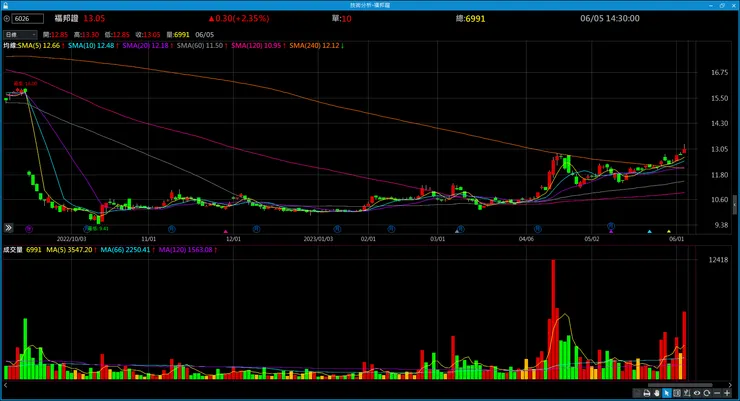Toggle the eye visibility icon
The image size is (740, 401).
click(x=697, y=393)
